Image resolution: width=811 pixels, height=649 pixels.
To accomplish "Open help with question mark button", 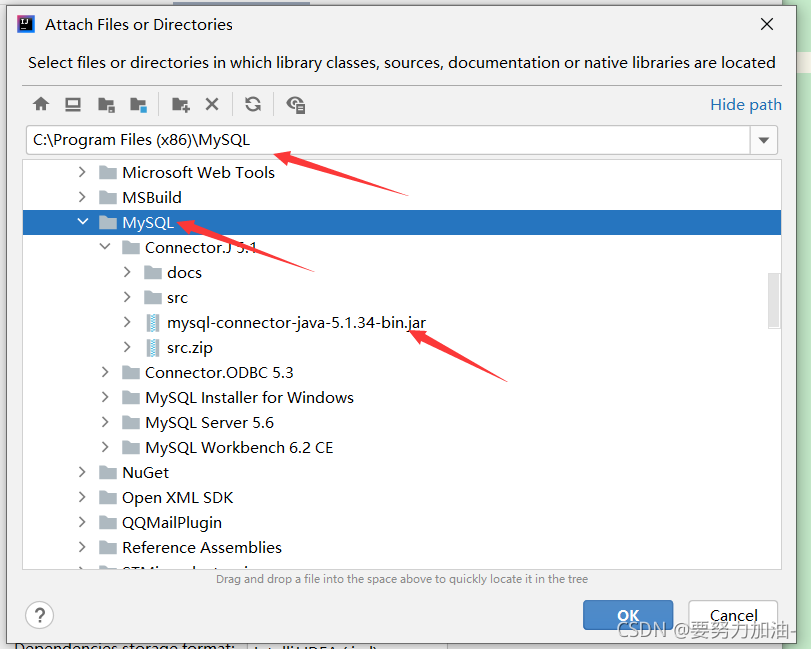I will click(39, 615).
